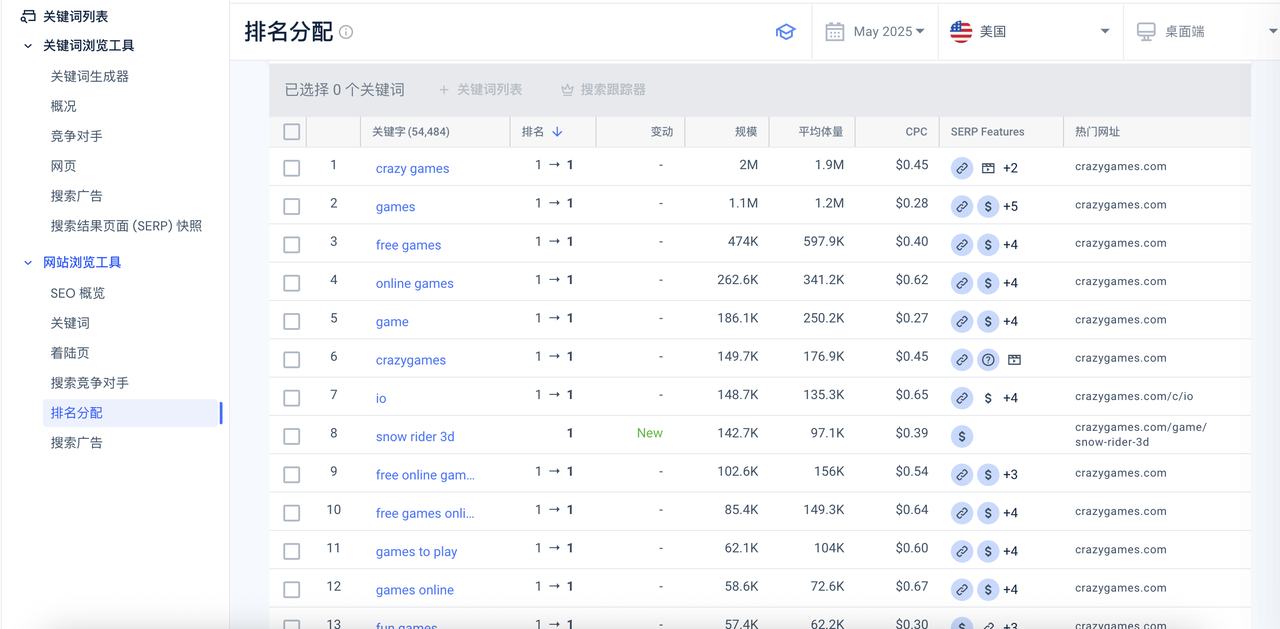Toggle the select-all checkbox in table header
1280x629 pixels.
(291, 132)
